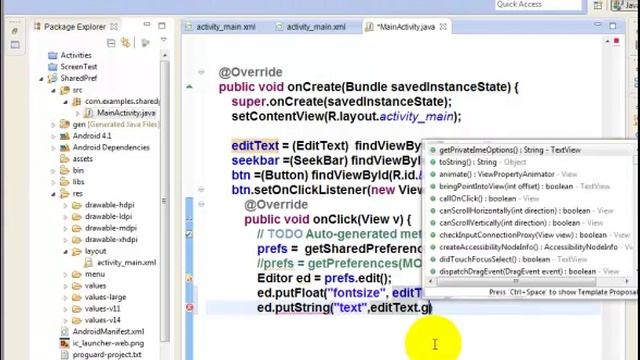Minimize the Package Explorer panel
The height and width of the screenshot is (360, 640).
coord(147,25)
